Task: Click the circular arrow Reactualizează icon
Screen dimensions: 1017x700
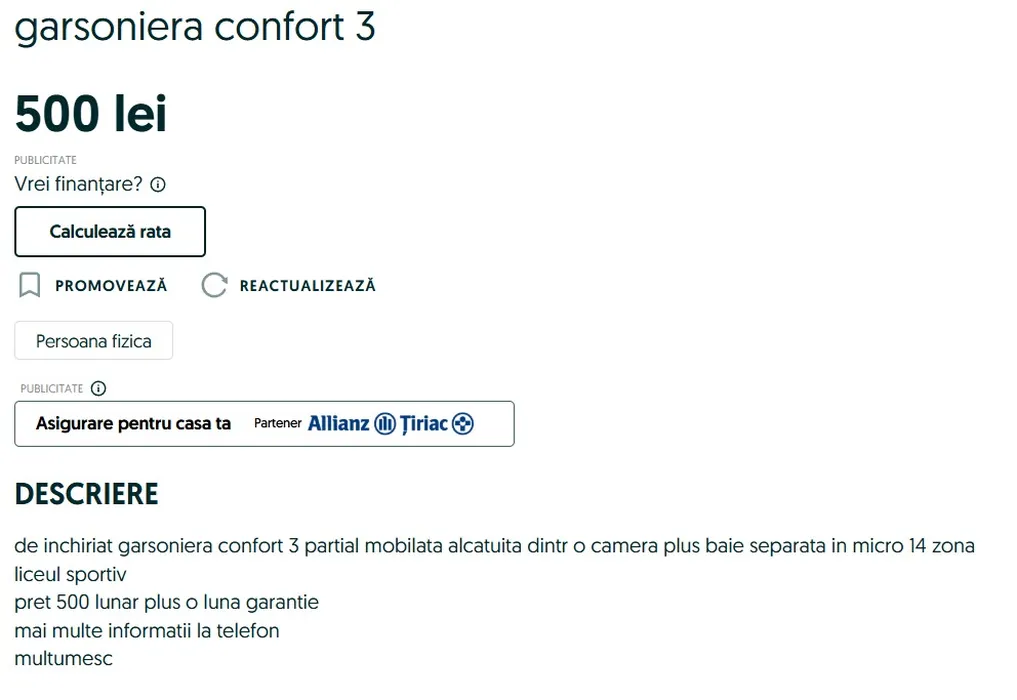Action: (214, 286)
